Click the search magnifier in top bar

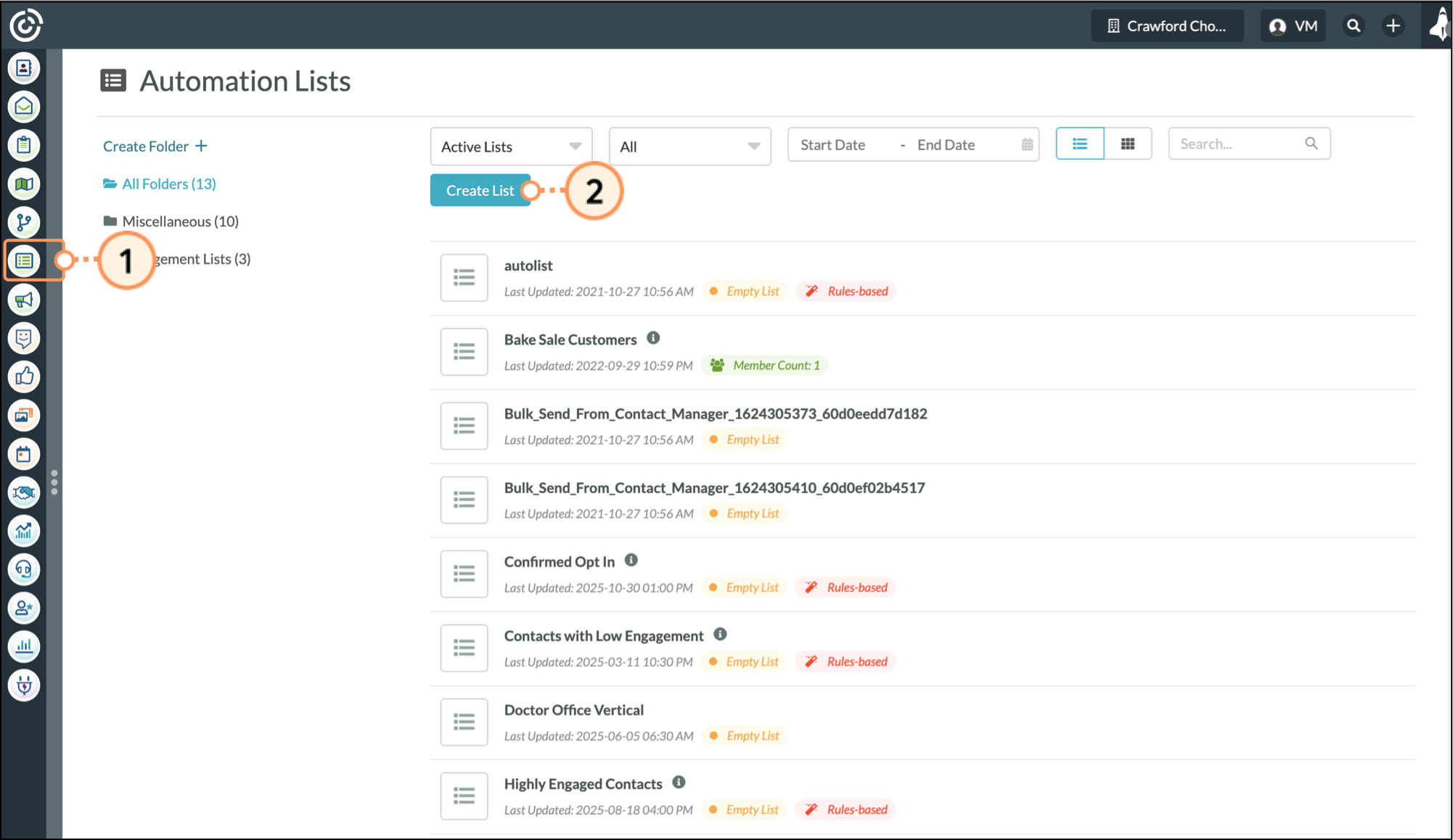[1354, 26]
